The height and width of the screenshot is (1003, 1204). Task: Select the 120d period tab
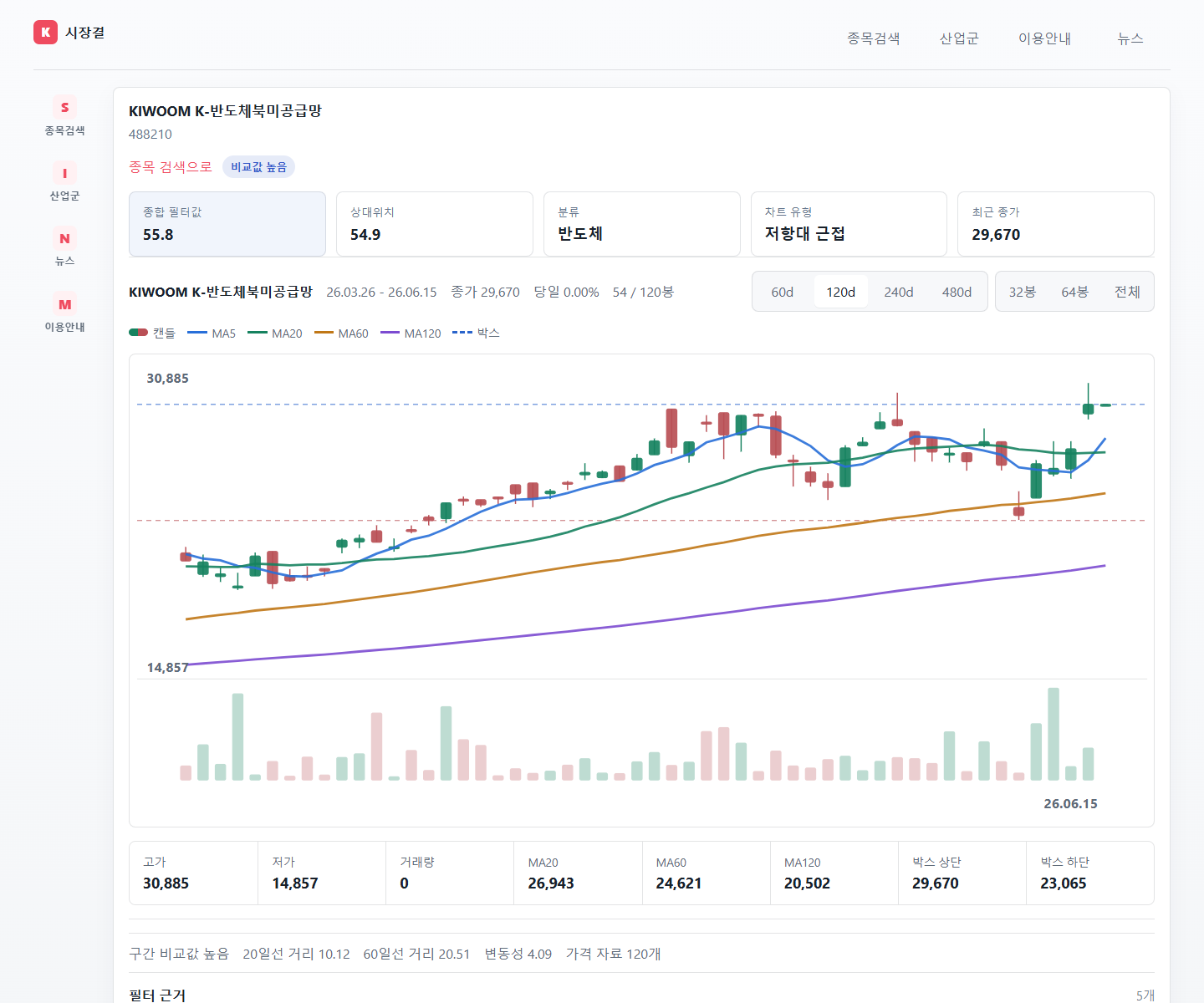pyautogui.click(x=840, y=292)
